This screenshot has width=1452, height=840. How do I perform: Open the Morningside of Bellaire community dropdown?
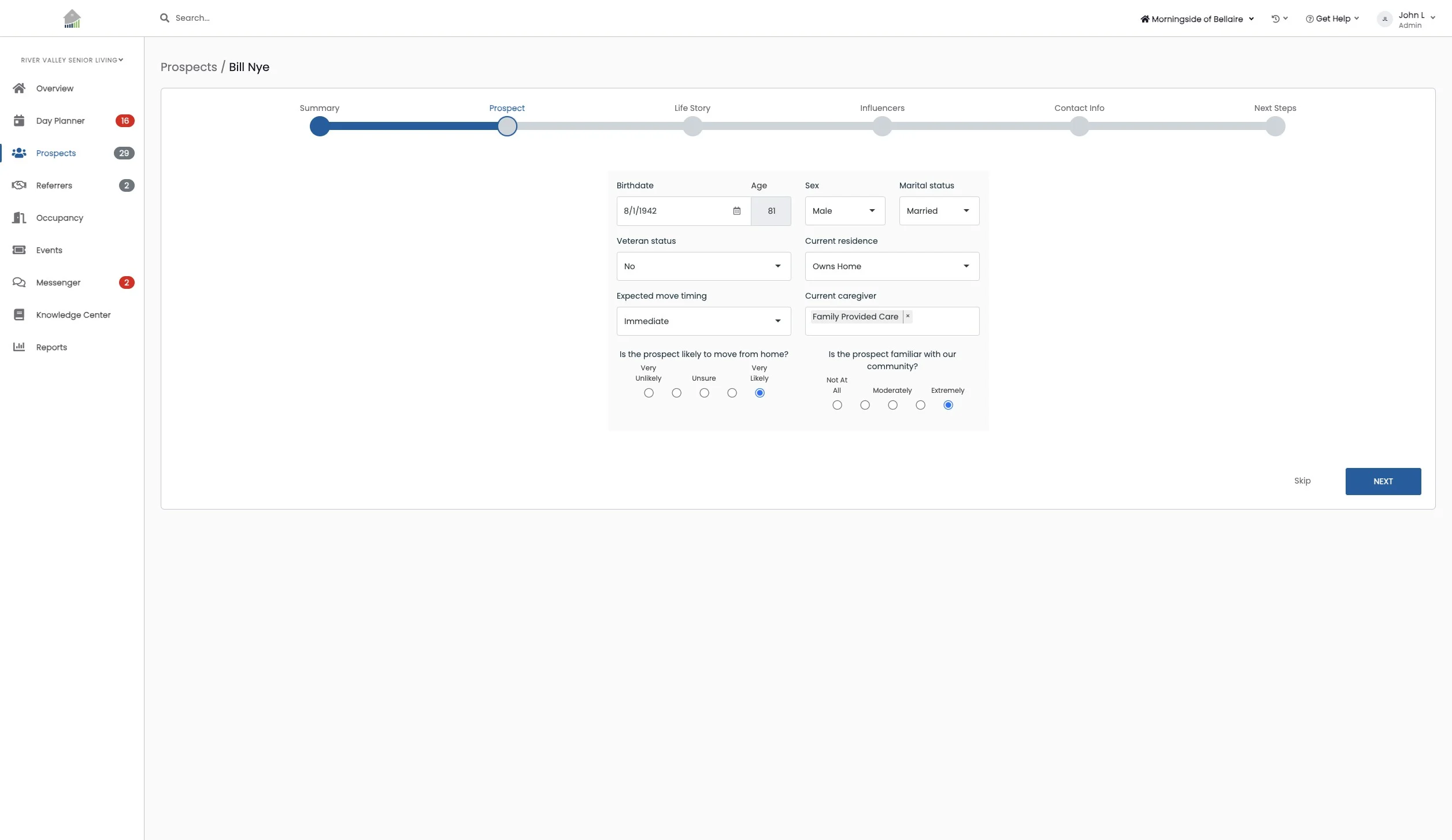click(1197, 19)
